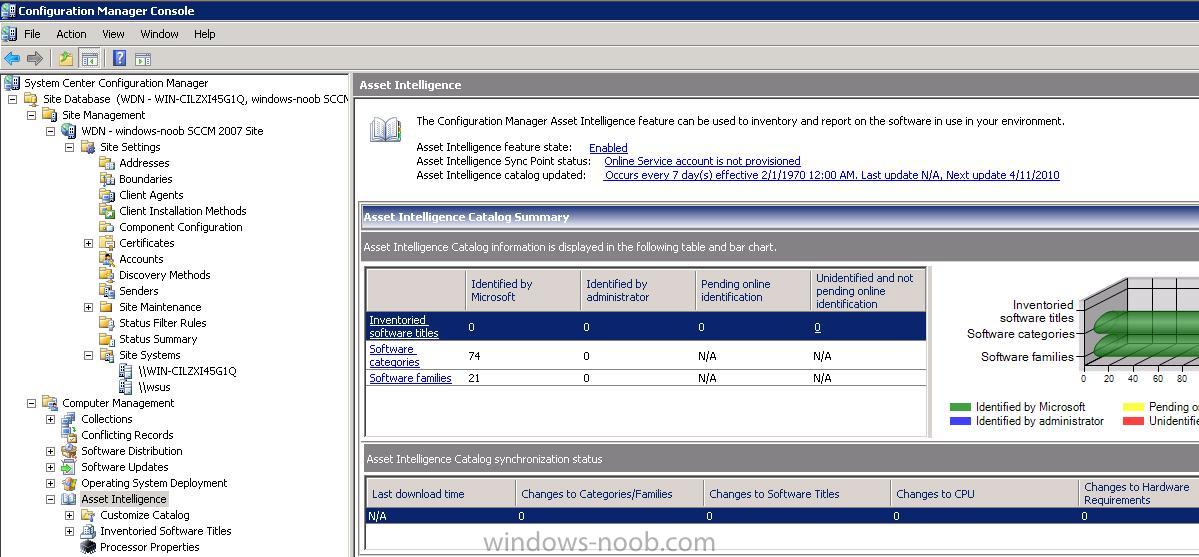Expand the Site Maintenance node

pos(89,308)
